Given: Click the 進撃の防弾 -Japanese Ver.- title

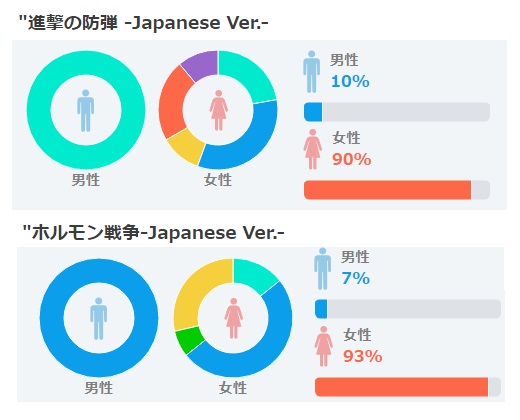Looking at the screenshot, I should click(143, 23).
